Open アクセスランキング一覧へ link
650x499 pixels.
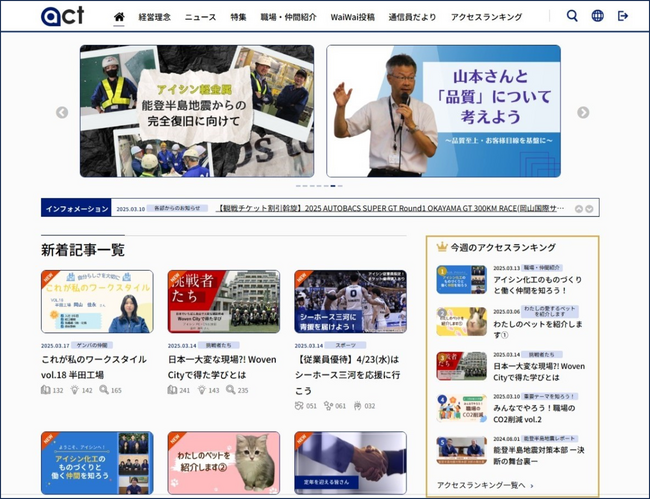(485, 485)
